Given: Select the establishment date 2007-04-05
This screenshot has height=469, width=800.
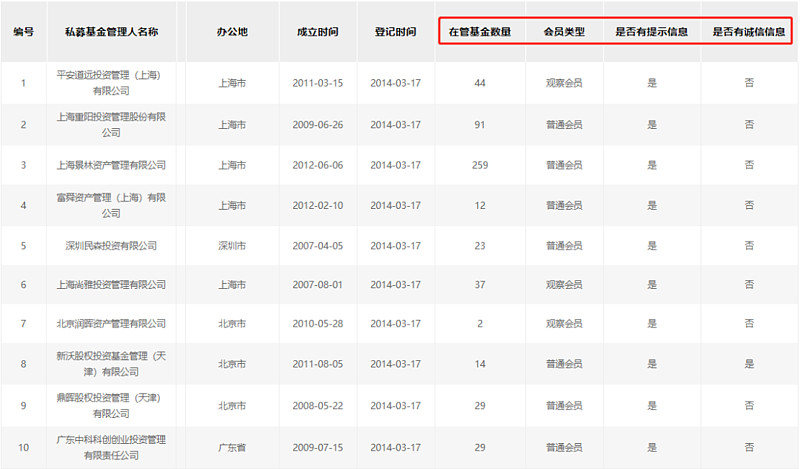Looking at the screenshot, I should pyautogui.click(x=318, y=245).
